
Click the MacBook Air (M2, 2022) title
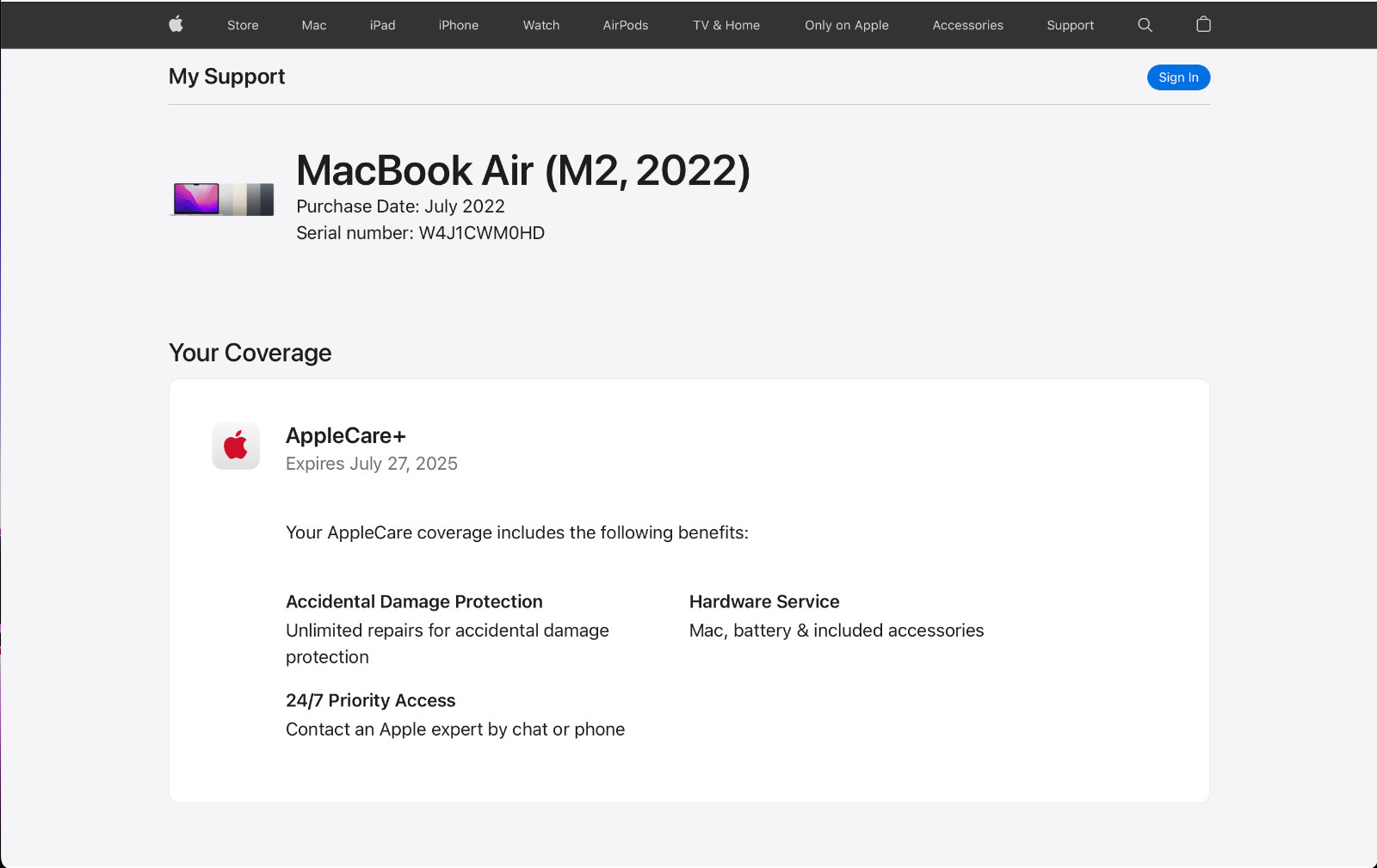[523, 170]
